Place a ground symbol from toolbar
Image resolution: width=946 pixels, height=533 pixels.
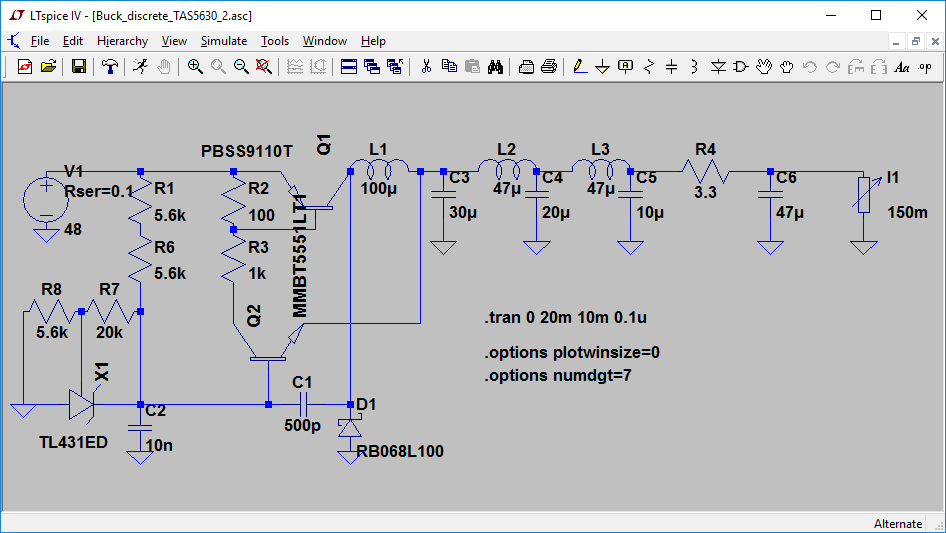click(602, 67)
